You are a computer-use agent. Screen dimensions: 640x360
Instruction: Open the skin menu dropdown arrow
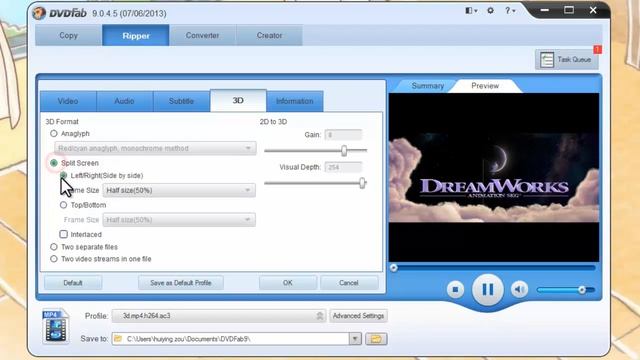click(476, 11)
